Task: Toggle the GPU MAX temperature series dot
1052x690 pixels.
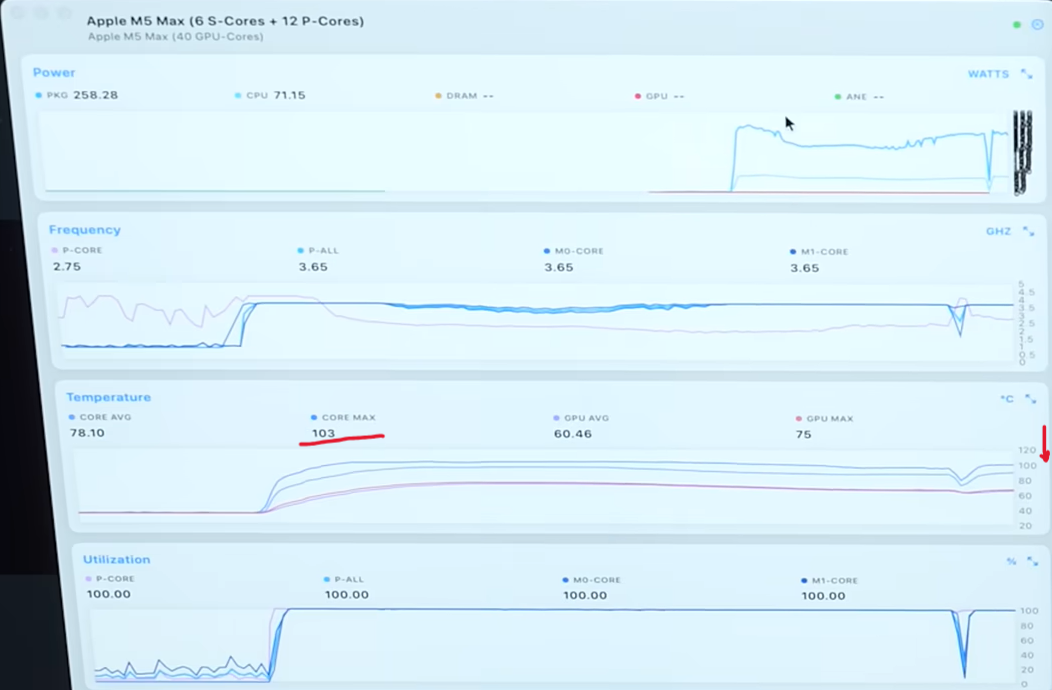Action: coord(798,419)
